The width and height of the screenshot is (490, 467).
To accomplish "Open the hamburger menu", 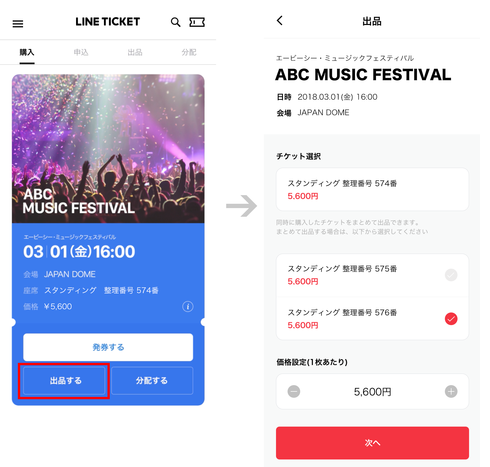I will (x=18, y=24).
